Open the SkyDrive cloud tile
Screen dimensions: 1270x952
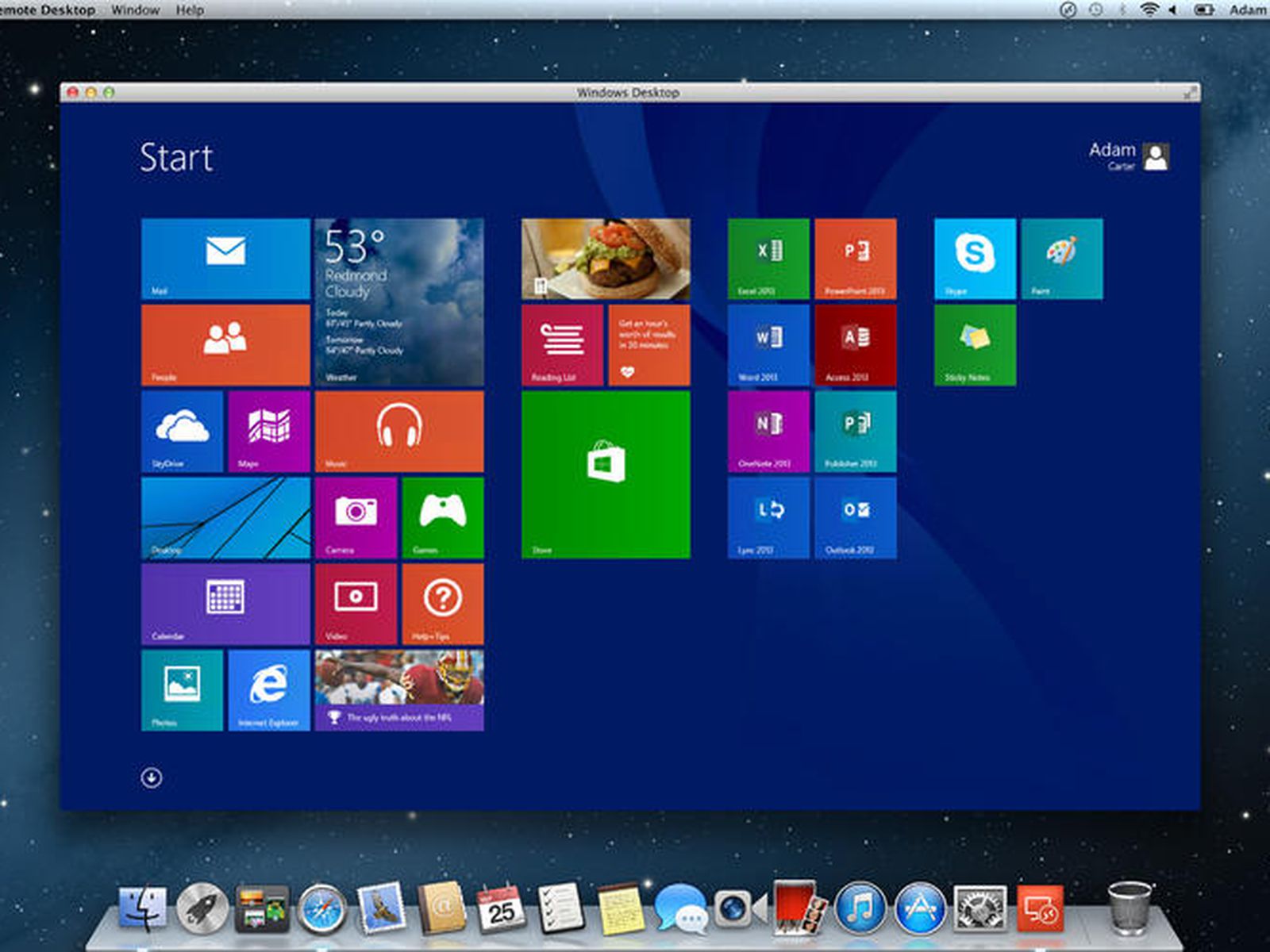(182, 432)
